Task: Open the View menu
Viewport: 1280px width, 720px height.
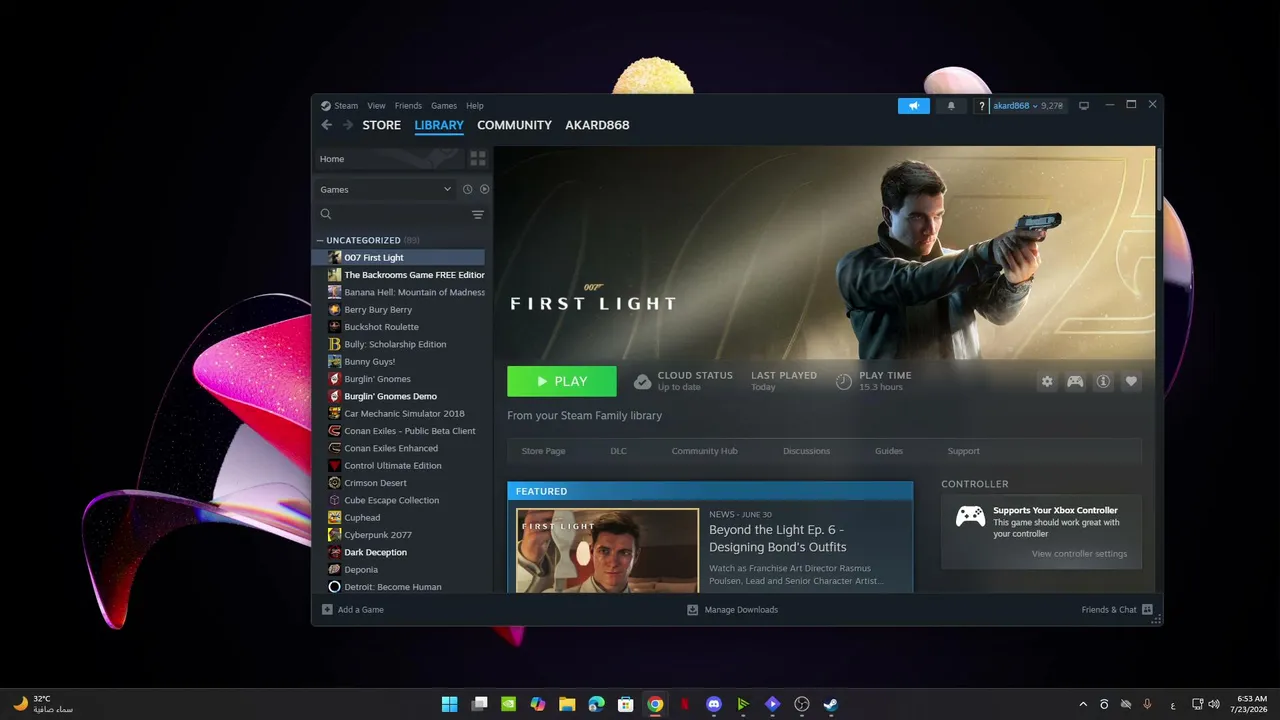Action: 376,105
